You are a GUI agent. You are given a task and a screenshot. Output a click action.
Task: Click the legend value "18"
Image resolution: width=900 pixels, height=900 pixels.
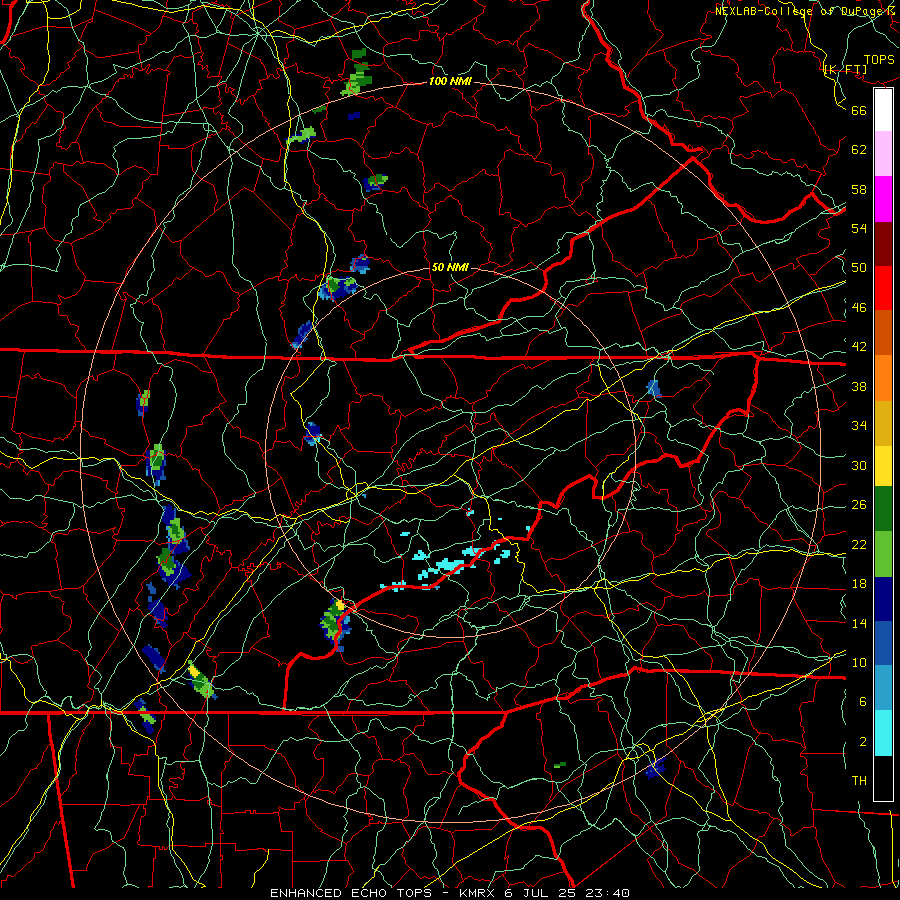[x=859, y=584]
